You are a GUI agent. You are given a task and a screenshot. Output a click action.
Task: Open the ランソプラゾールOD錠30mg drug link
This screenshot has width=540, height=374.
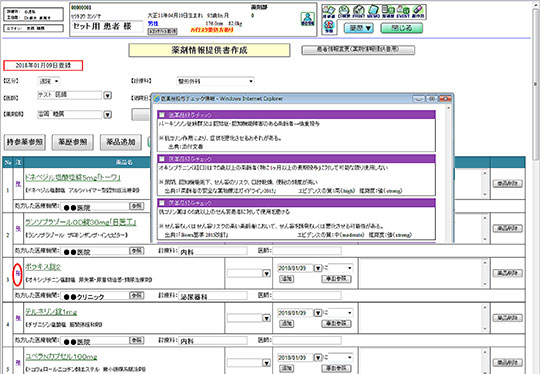[x=81, y=222]
